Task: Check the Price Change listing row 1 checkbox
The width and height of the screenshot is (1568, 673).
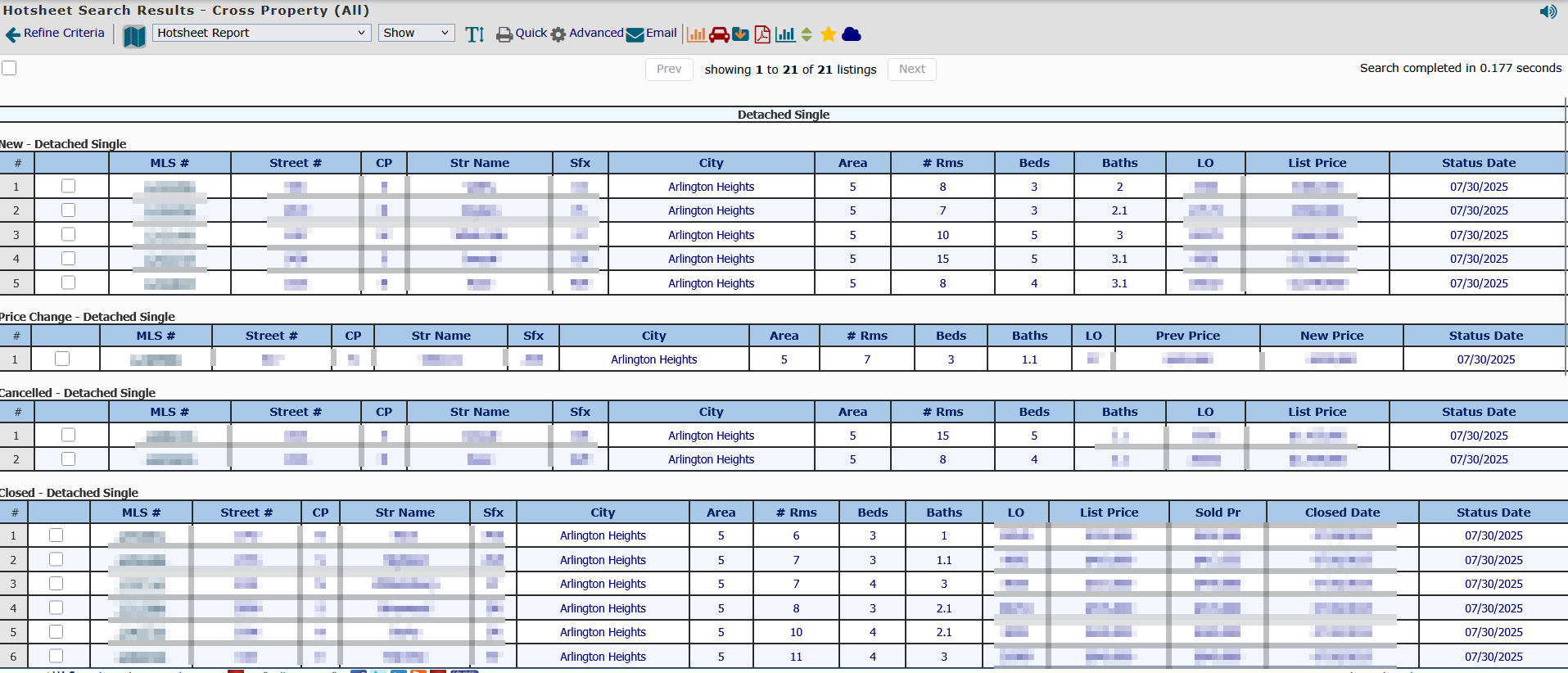Action: (62, 359)
